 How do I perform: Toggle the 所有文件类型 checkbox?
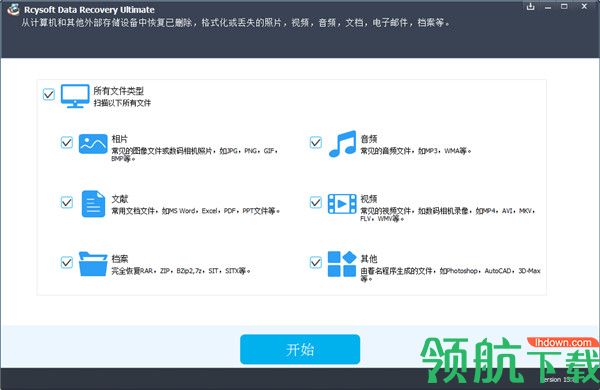pyautogui.click(x=49, y=94)
